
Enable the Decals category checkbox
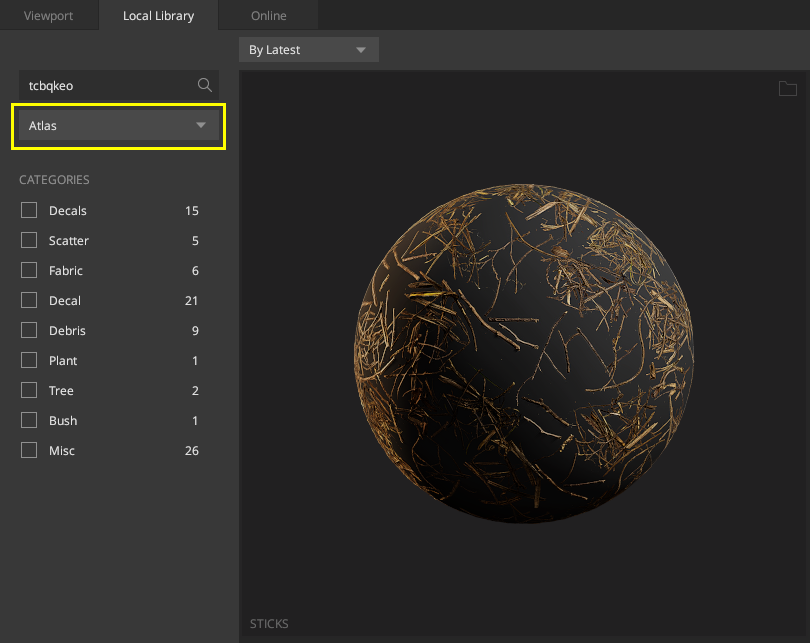click(29, 210)
